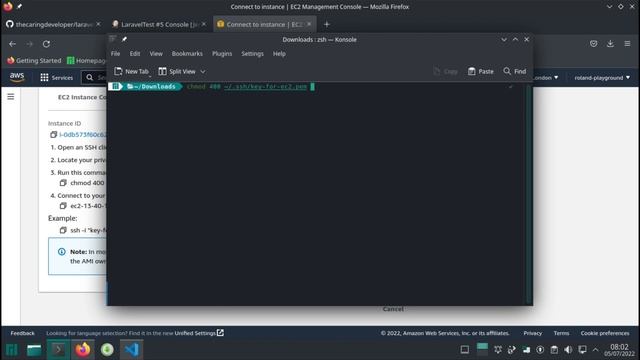Viewport: 640px width, 360px height.
Task: Click the green circular app taskbar icon
Action: pos(107,350)
